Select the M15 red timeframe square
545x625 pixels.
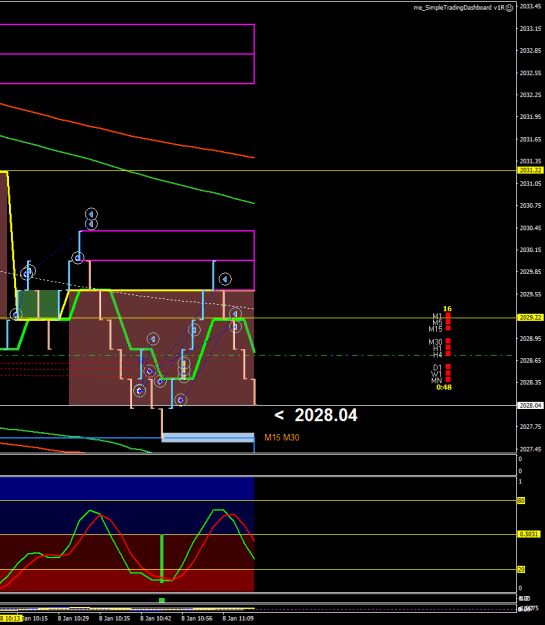tap(448, 328)
